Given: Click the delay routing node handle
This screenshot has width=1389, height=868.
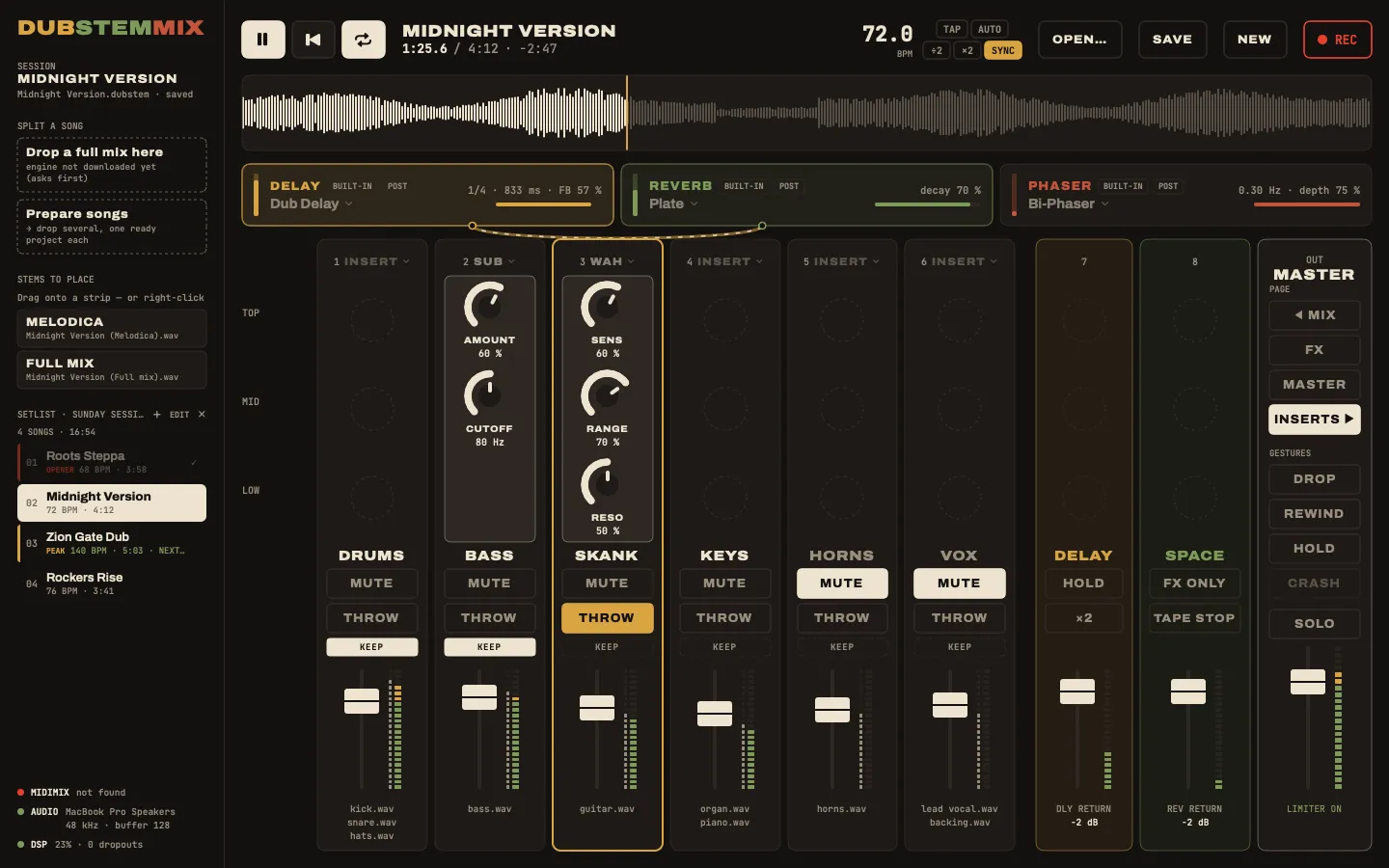Looking at the screenshot, I should [x=472, y=226].
